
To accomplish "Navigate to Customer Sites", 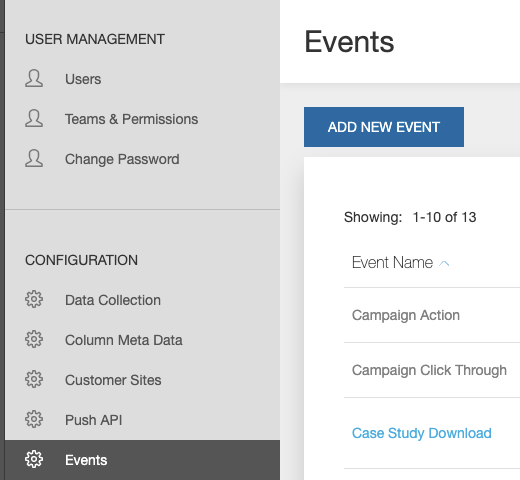I will click(113, 380).
